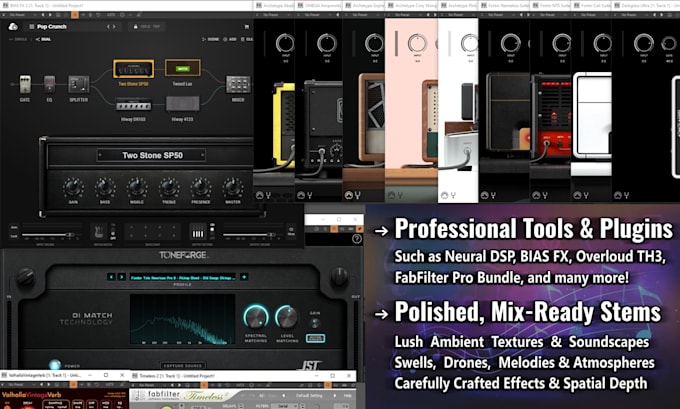This screenshot has height=409, width=680.
Task: Open Help menu in FabFilter Timeless
Action: [x=348, y=396]
